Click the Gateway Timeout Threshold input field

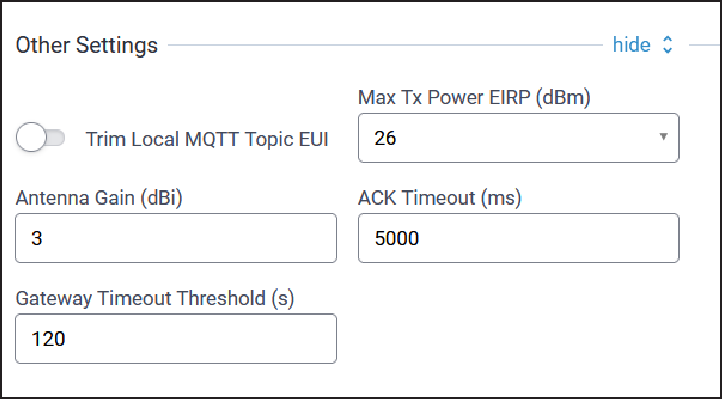(176, 339)
